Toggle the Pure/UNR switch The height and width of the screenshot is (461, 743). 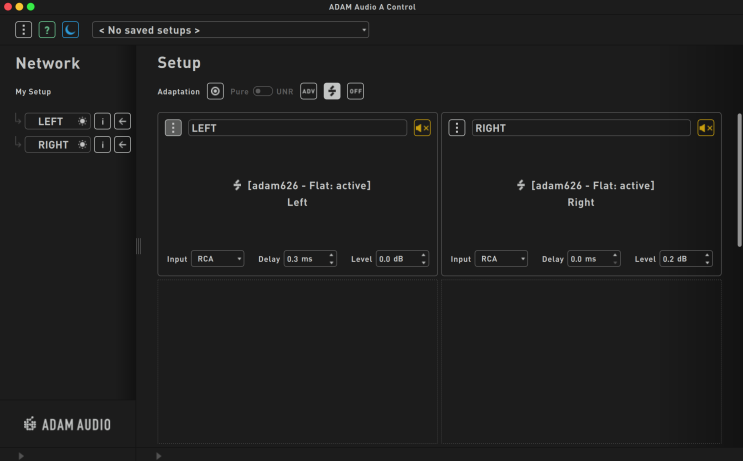click(263, 91)
